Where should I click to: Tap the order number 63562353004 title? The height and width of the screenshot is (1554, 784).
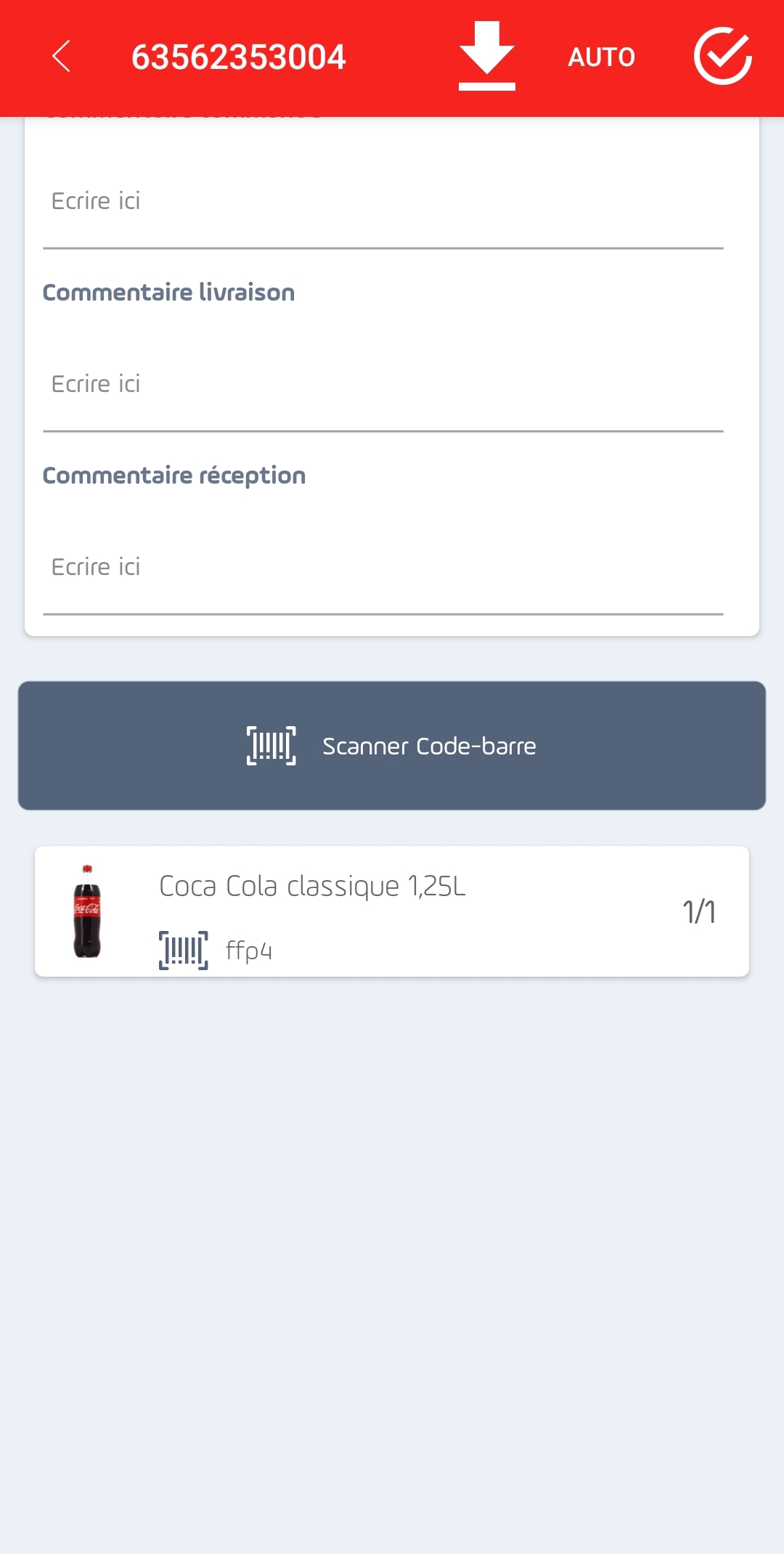tap(238, 57)
